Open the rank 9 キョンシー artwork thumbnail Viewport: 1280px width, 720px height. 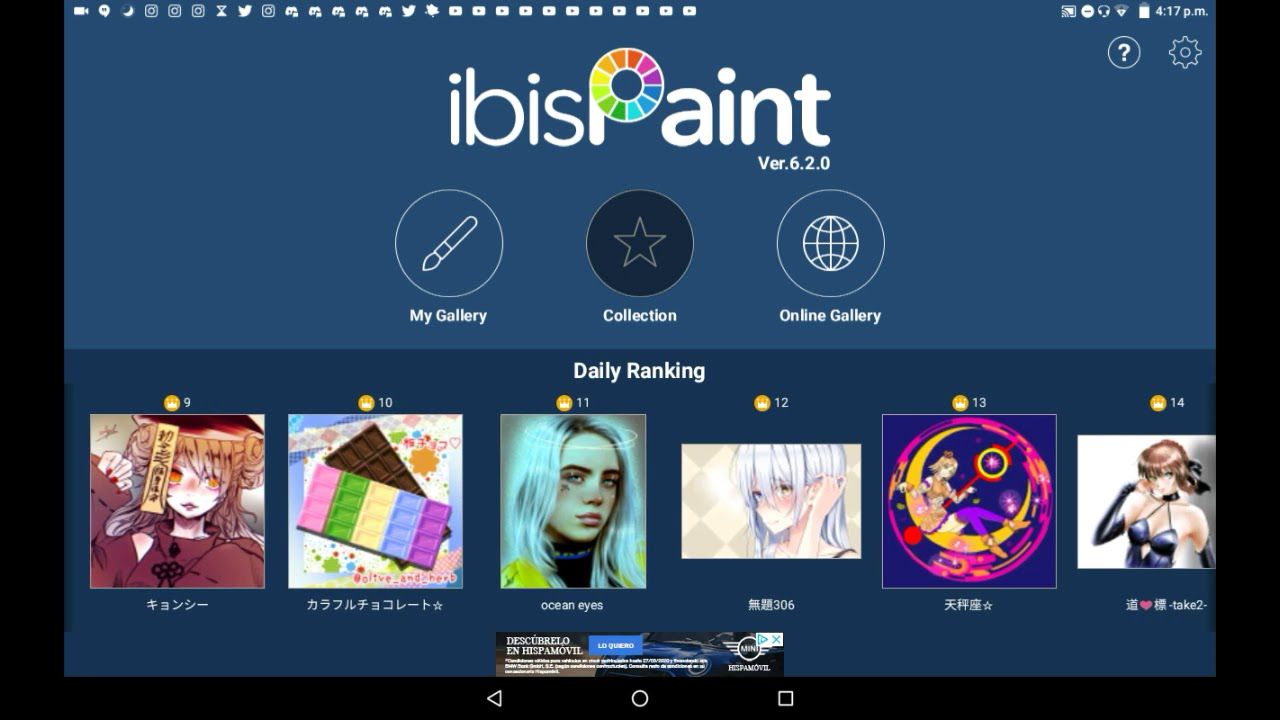tap(177, 501)
